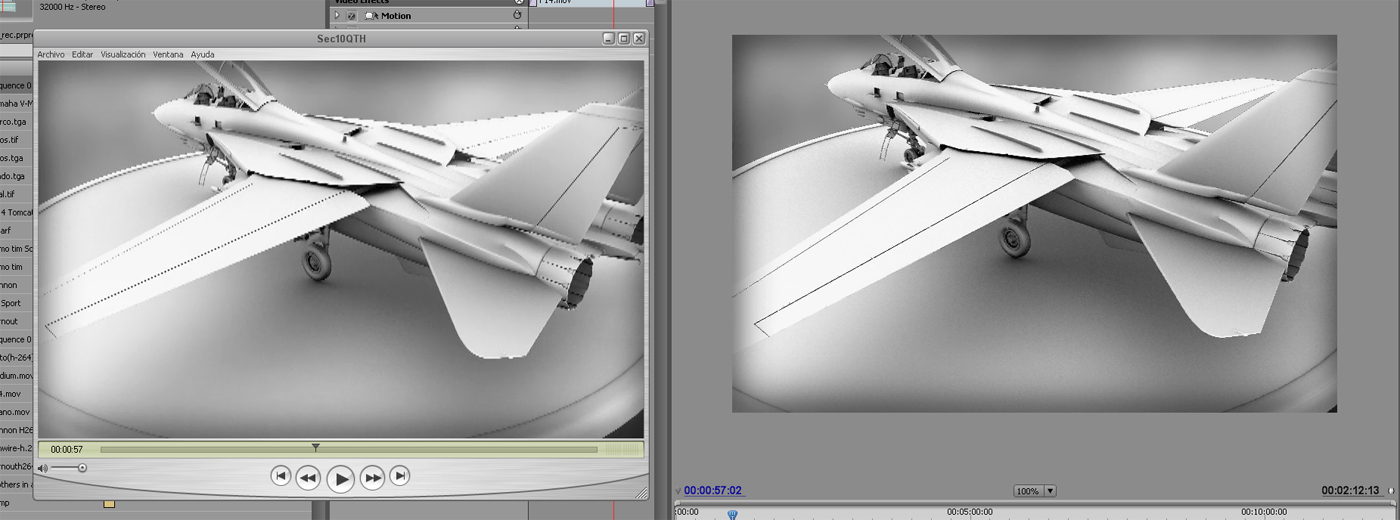The image size is (1400, 520).
Task: Click the rewind button in QuickTime
Action: pyautogui.click(x=308, y=478)
